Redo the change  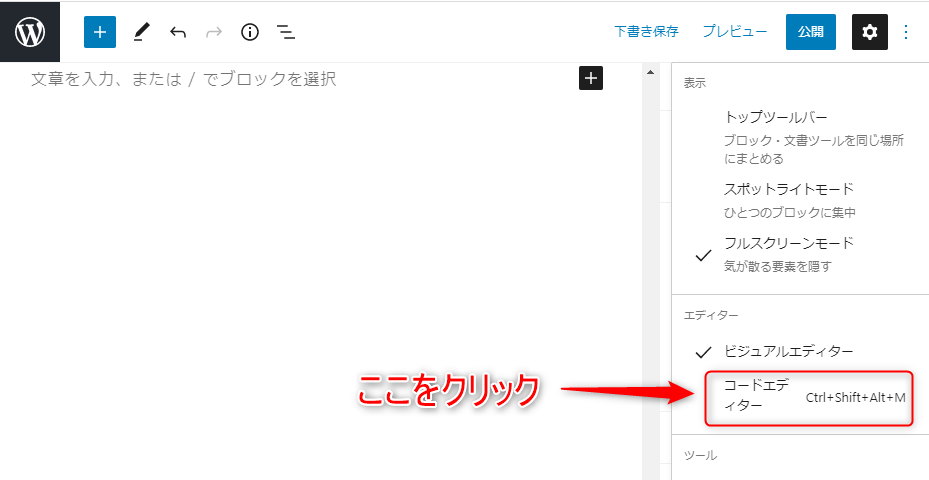213,32
